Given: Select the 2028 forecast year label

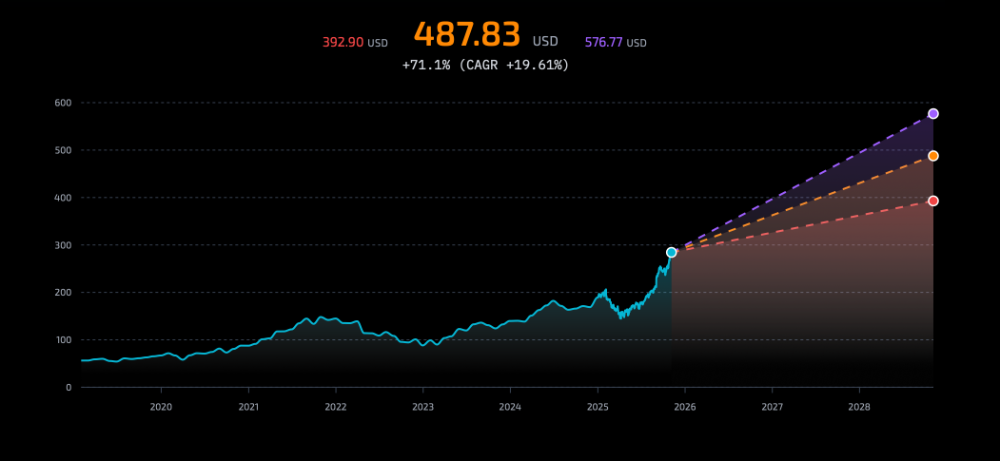Looking at the screenshot, I should [859, 407].
